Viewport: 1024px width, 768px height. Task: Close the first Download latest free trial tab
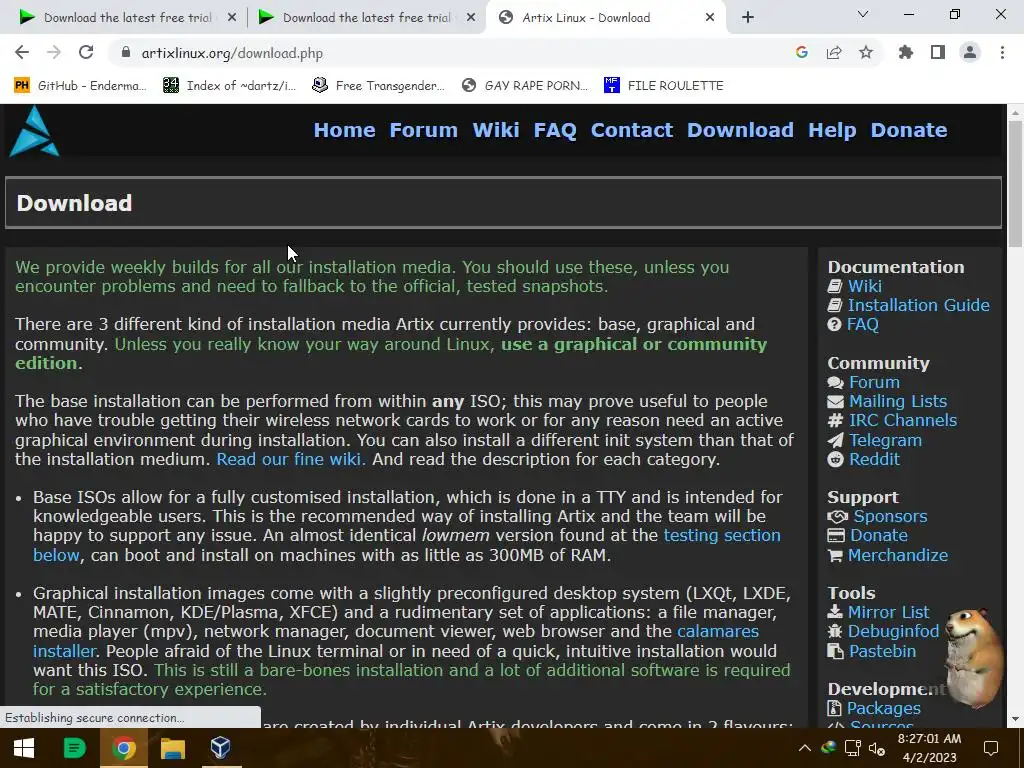tap(232, 18)
